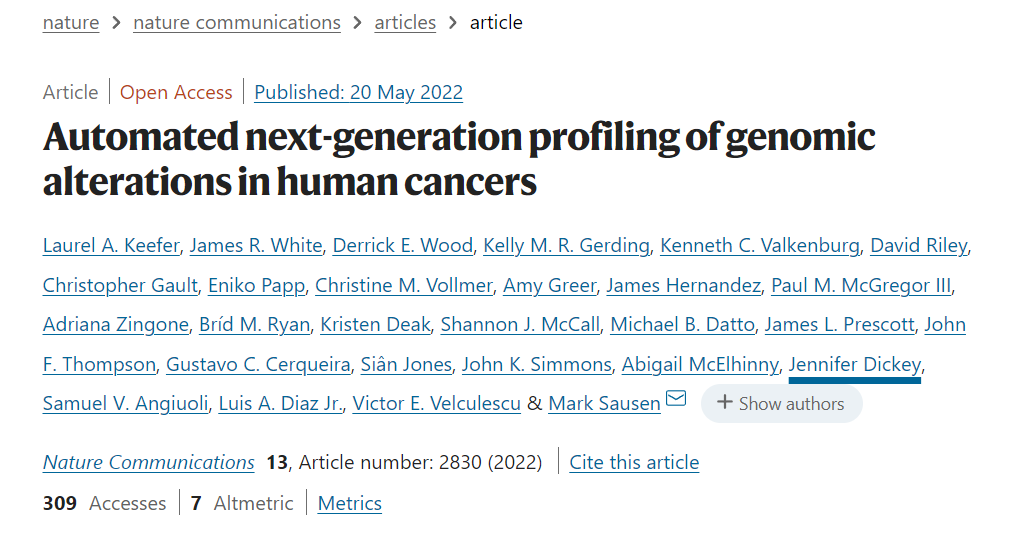
Task: Click the Published: 20 May 2022 link
Action: (x=359, y=93)
